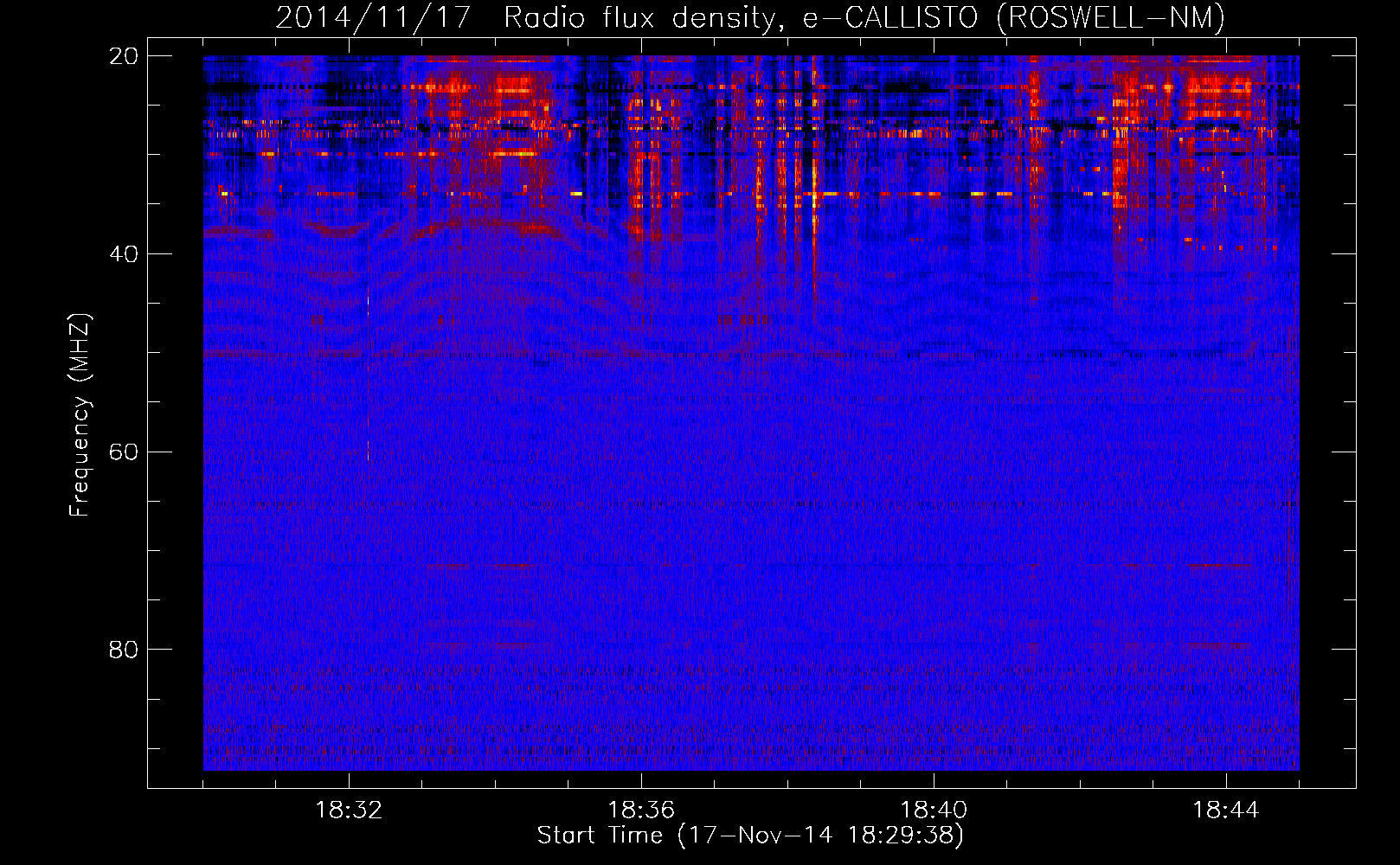
Task: Click the '40' frequency axis label
Action: point(124,254)
